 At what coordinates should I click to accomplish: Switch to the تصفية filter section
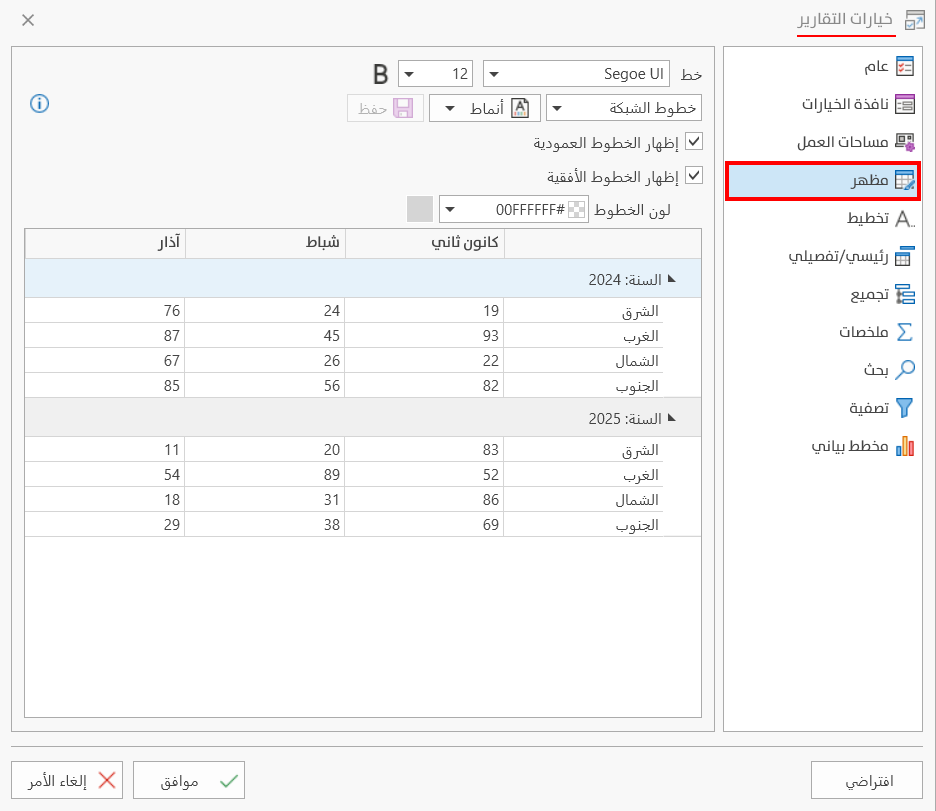904,408
